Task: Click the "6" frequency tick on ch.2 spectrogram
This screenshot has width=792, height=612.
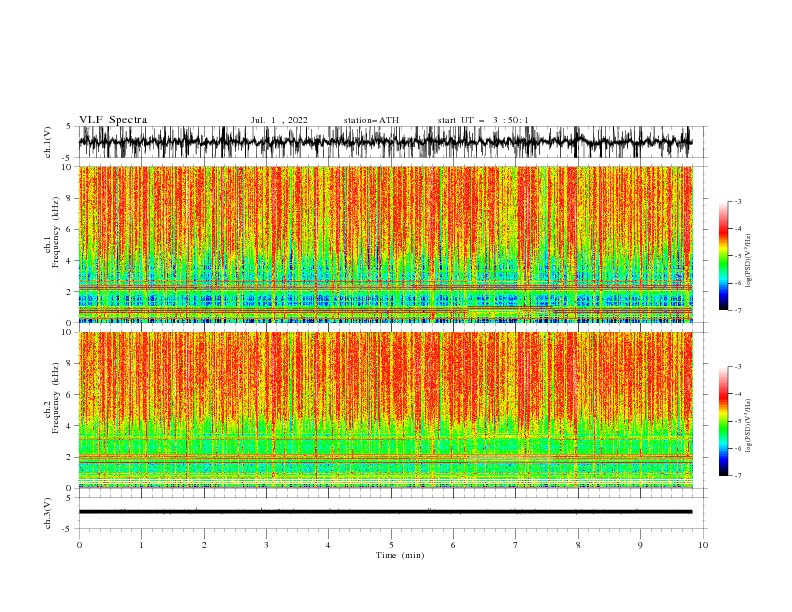Action: [69, 395]
